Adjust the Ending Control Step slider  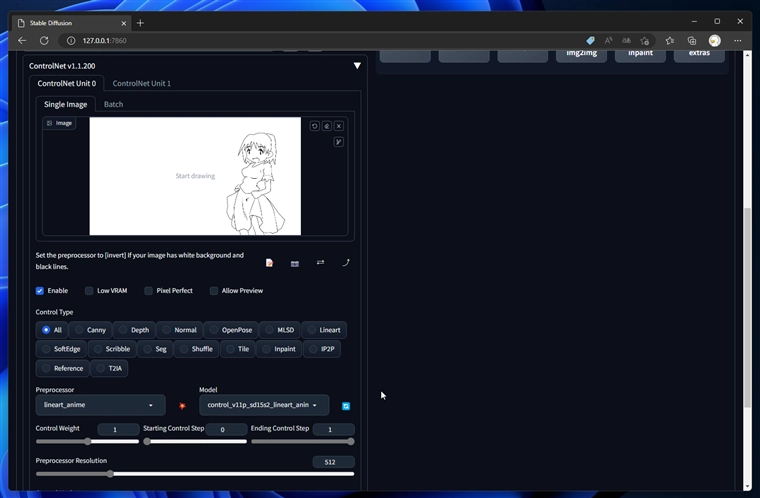tap(302, 442)
